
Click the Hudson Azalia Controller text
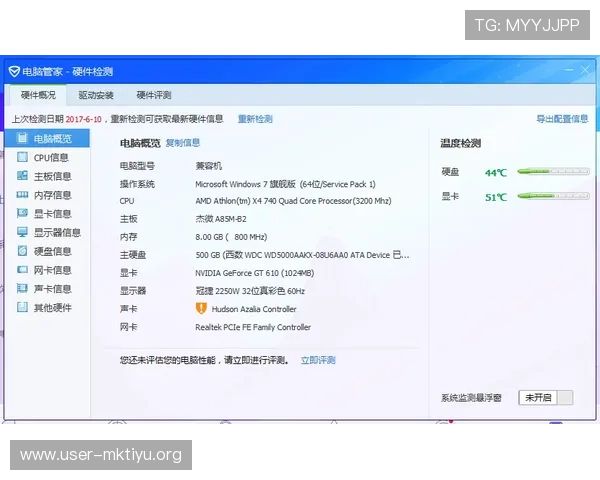pos(254,309)
